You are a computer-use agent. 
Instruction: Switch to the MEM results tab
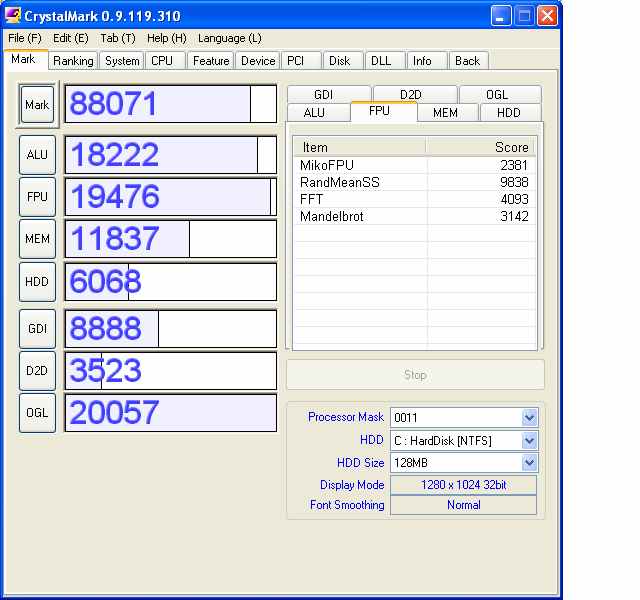click(445, 113)
